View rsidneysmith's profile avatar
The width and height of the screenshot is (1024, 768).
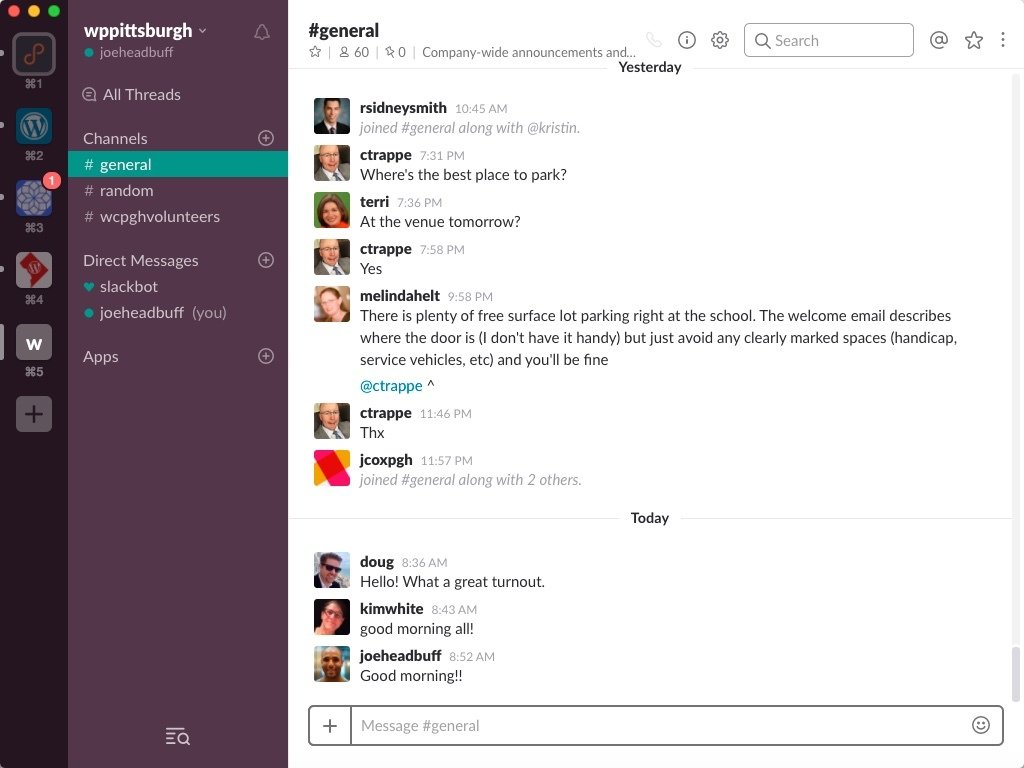332,116
